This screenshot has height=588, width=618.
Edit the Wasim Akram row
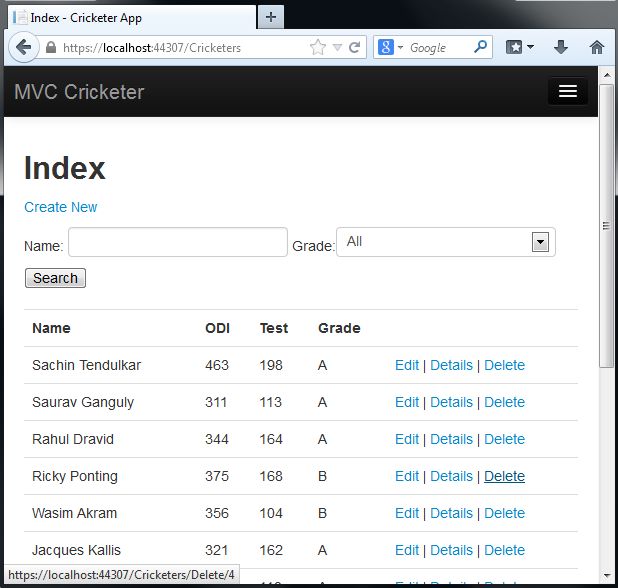[407, 514]
